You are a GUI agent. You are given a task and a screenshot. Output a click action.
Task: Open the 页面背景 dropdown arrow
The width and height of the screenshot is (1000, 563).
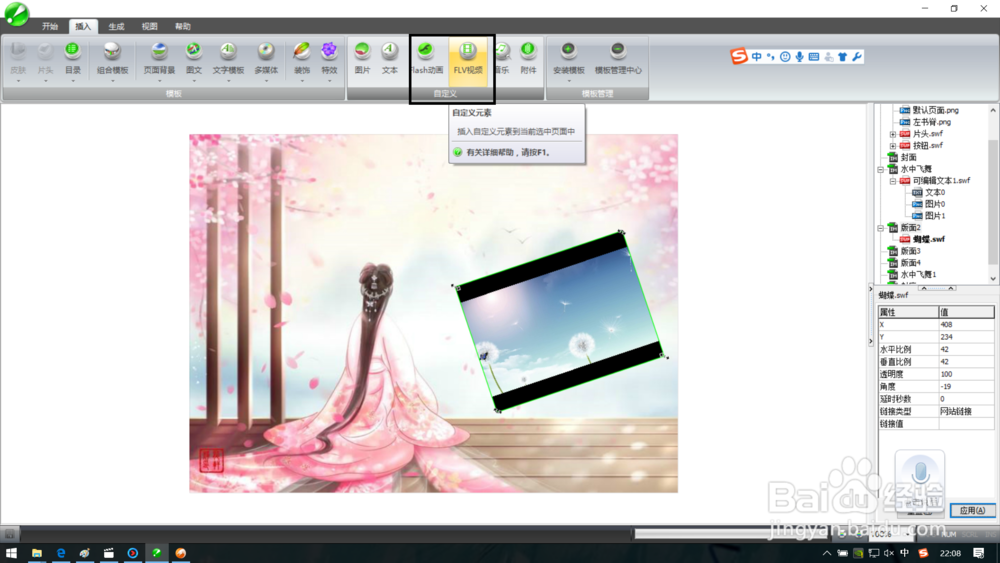(159, 81)
